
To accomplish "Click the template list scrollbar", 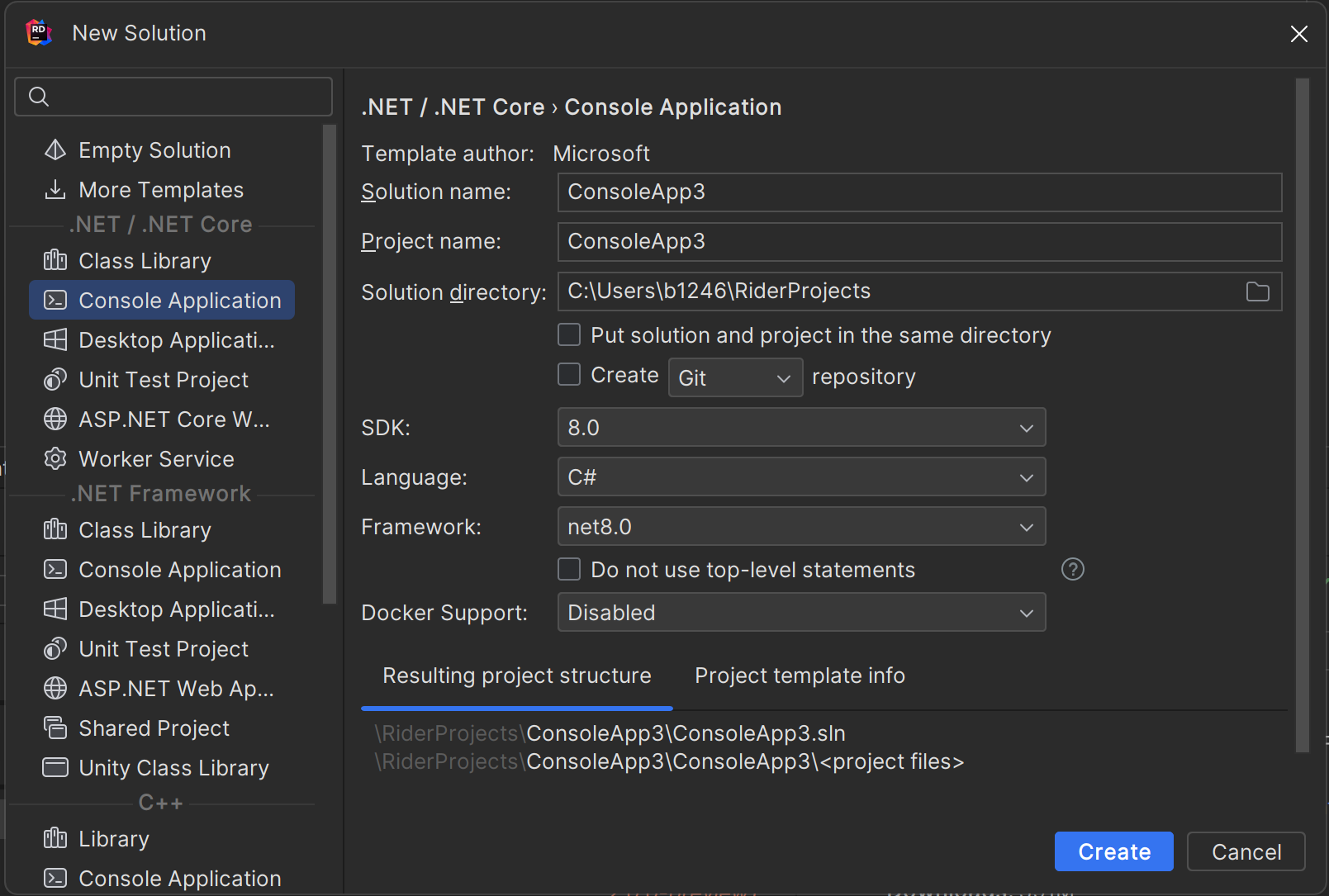I will click(x=330, y=364).
